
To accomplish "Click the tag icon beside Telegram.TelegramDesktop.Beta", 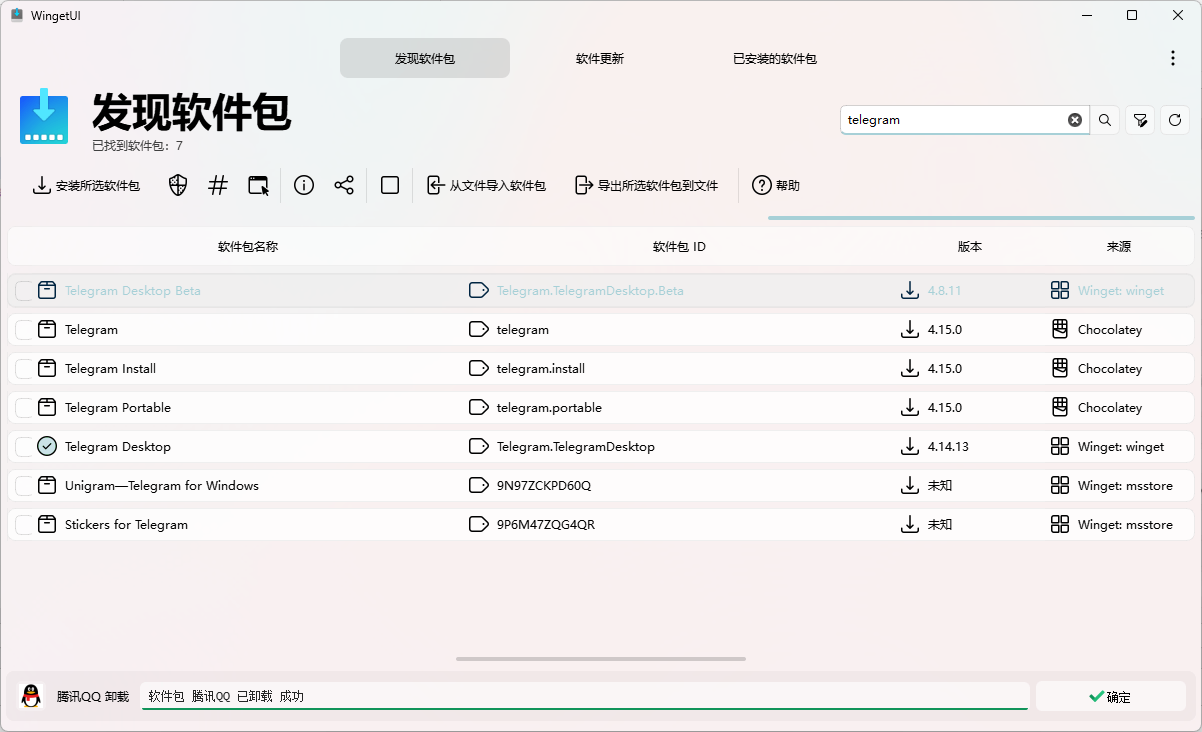I will pos(479,290).
